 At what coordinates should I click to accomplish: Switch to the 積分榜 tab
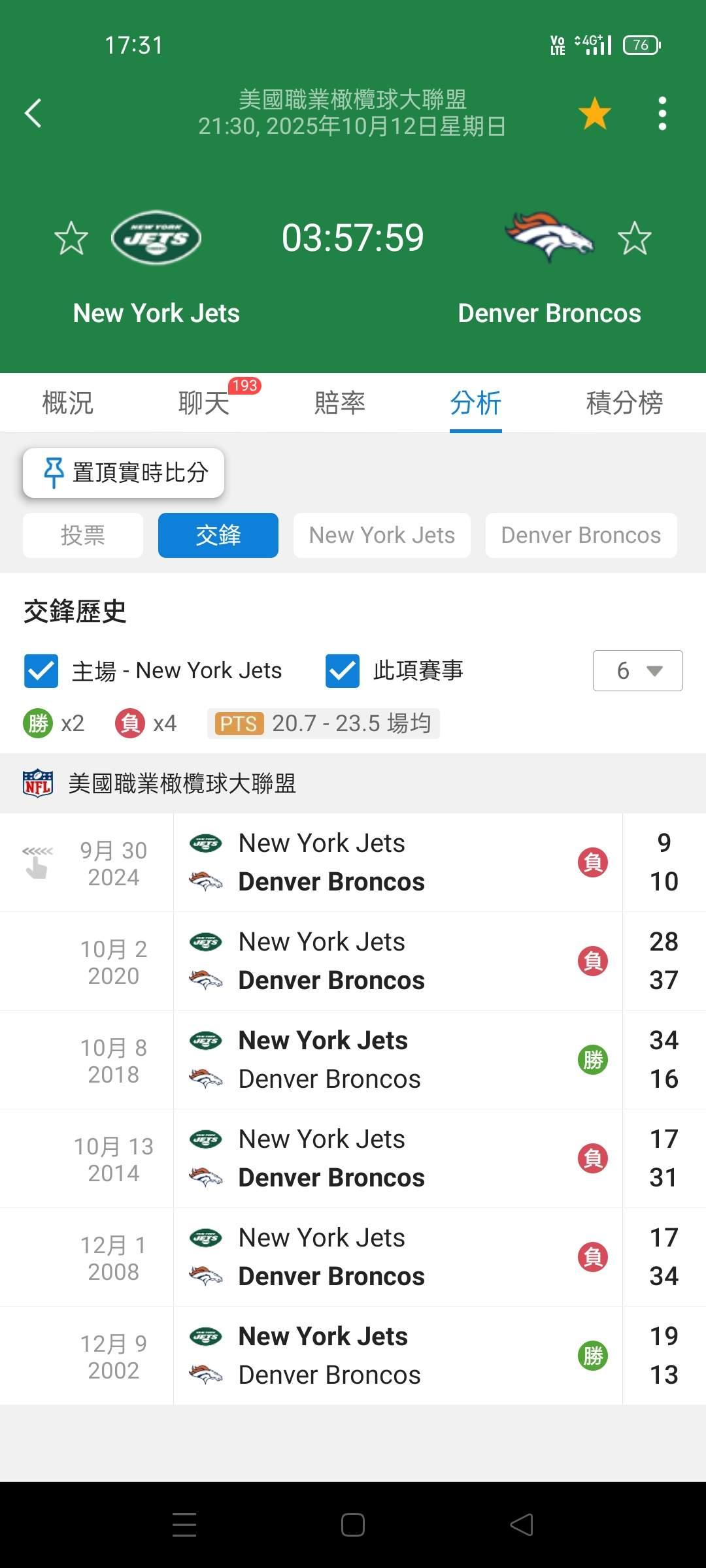click(624, 402)
